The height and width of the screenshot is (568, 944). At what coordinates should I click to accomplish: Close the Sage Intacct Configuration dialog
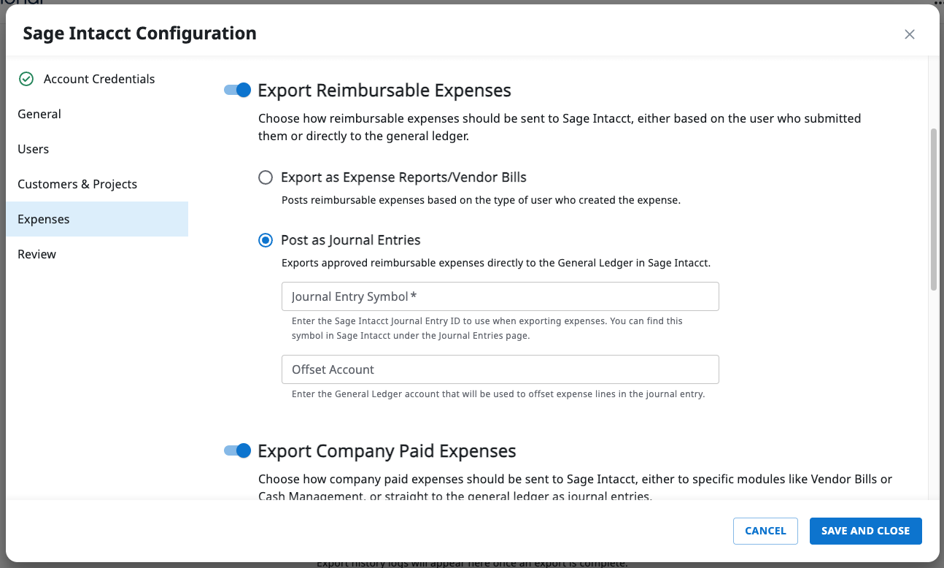pos(909,34)
